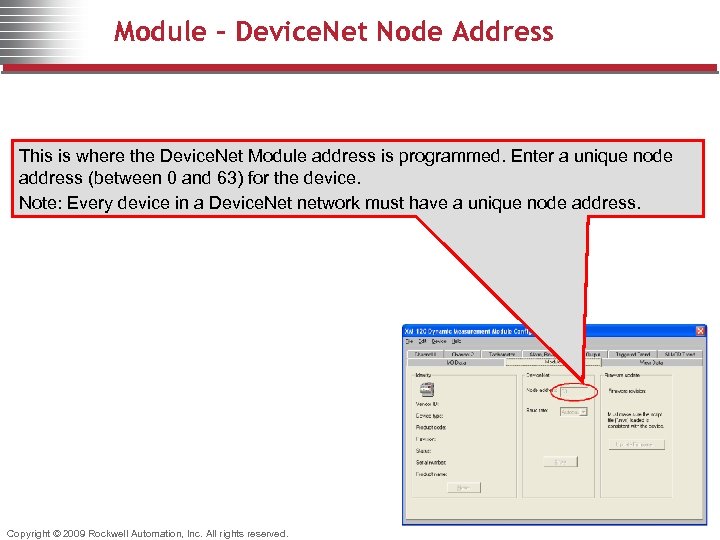Open the Baud rate dropdown

574,412
